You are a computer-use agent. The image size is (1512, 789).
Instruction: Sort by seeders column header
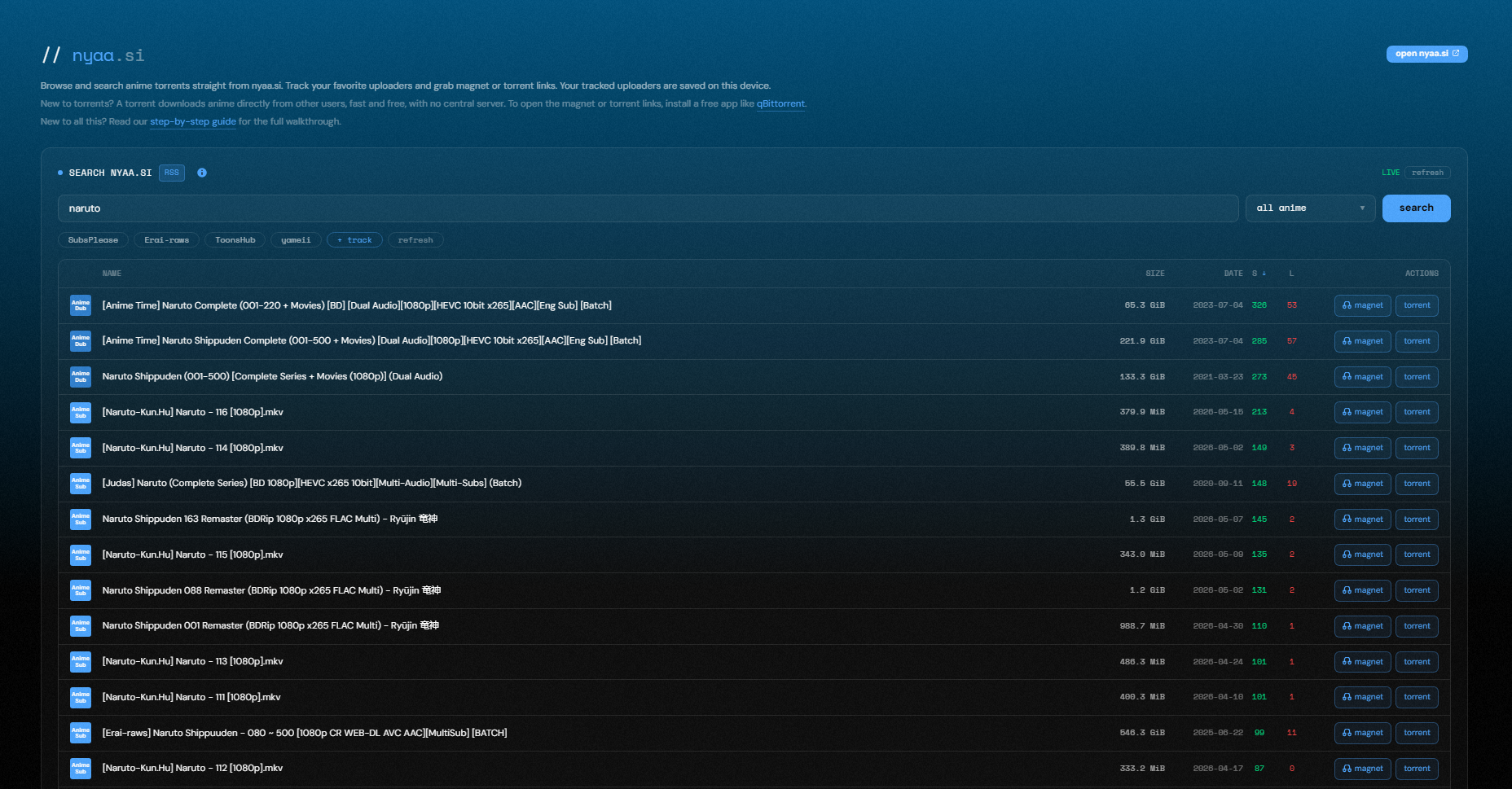tap(1259, 274)
